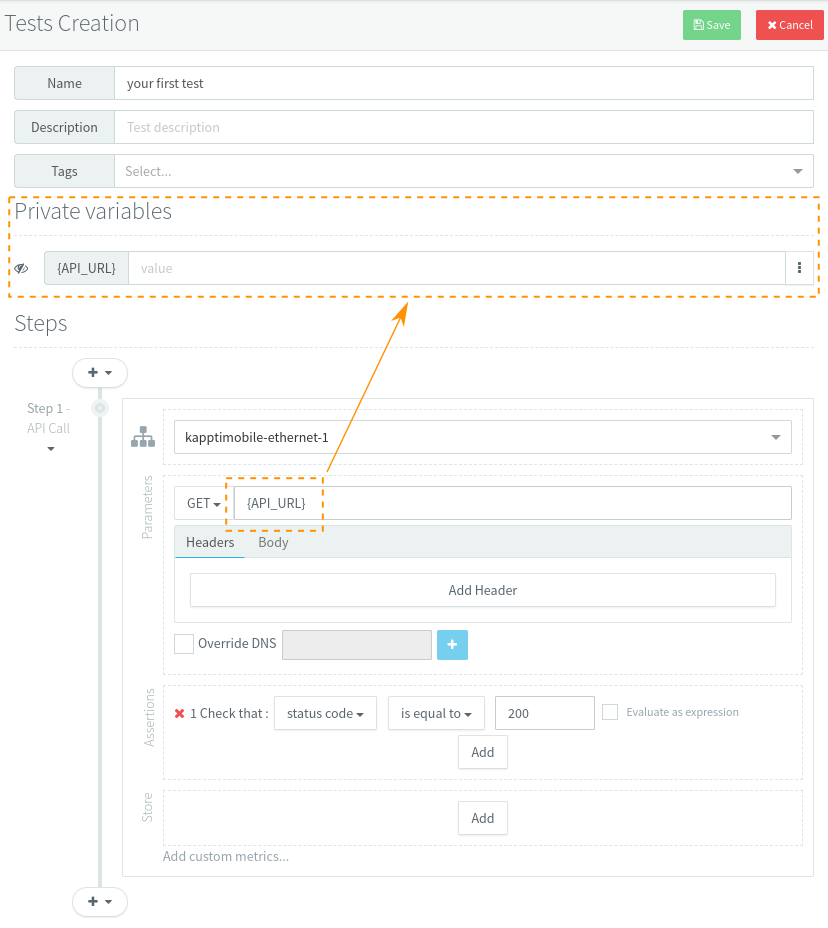Open the GET method dropdown
The height and width of the screenshot is (928, 828).
point(203,503)
